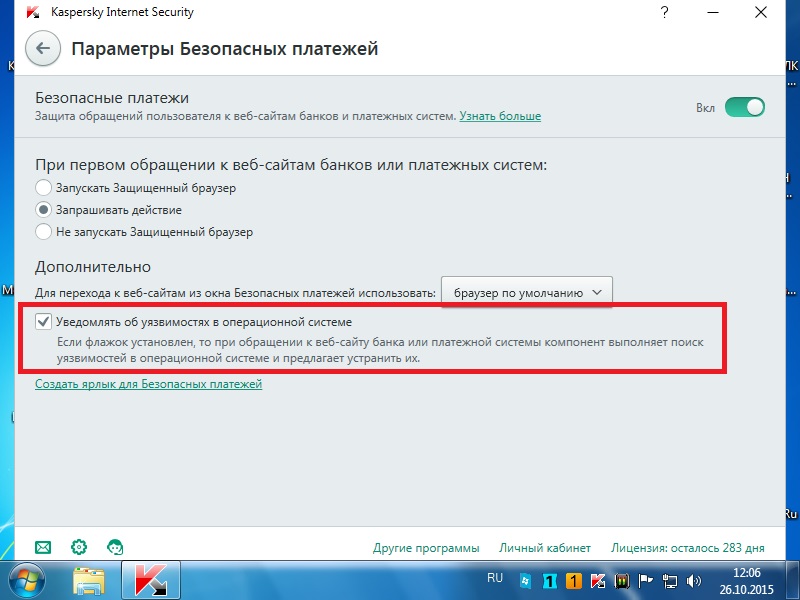Open the network tray icon
The height and width of the screenshot is (600, 800).
[670, 581]
